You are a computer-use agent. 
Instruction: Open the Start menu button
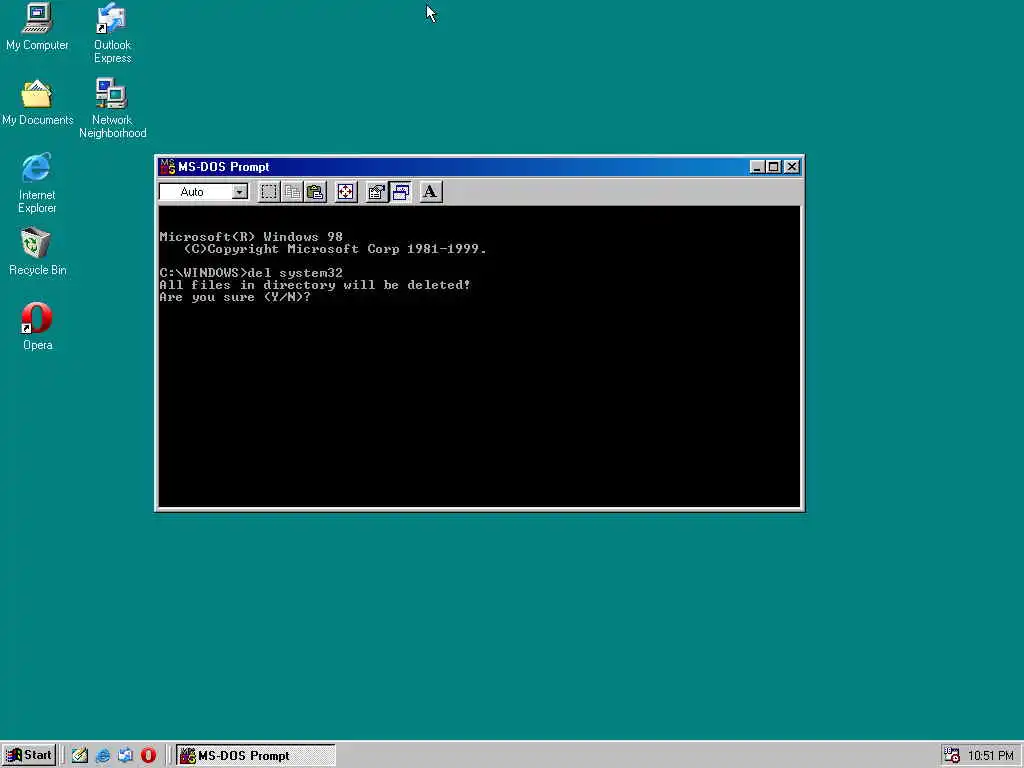(29, 755)
